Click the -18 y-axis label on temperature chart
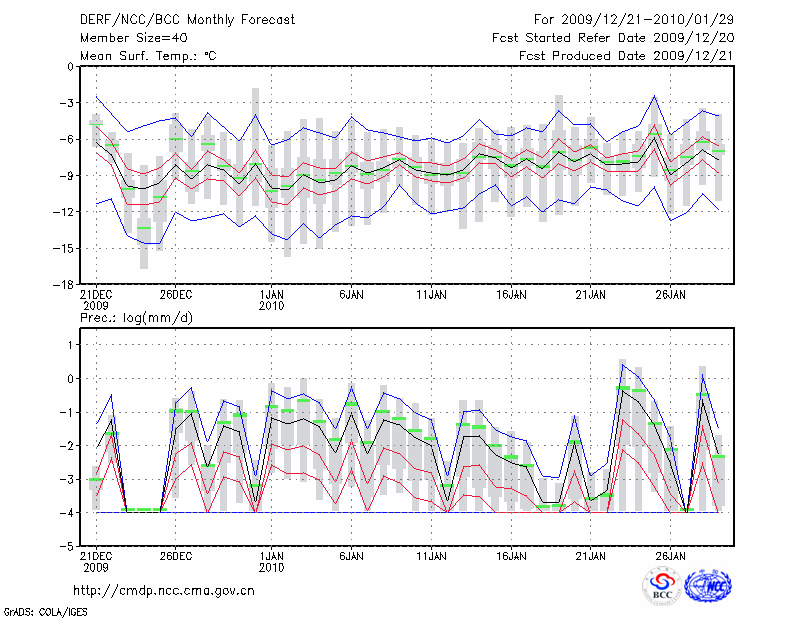This screenshot has height=618, width=800. coord(65,284)
